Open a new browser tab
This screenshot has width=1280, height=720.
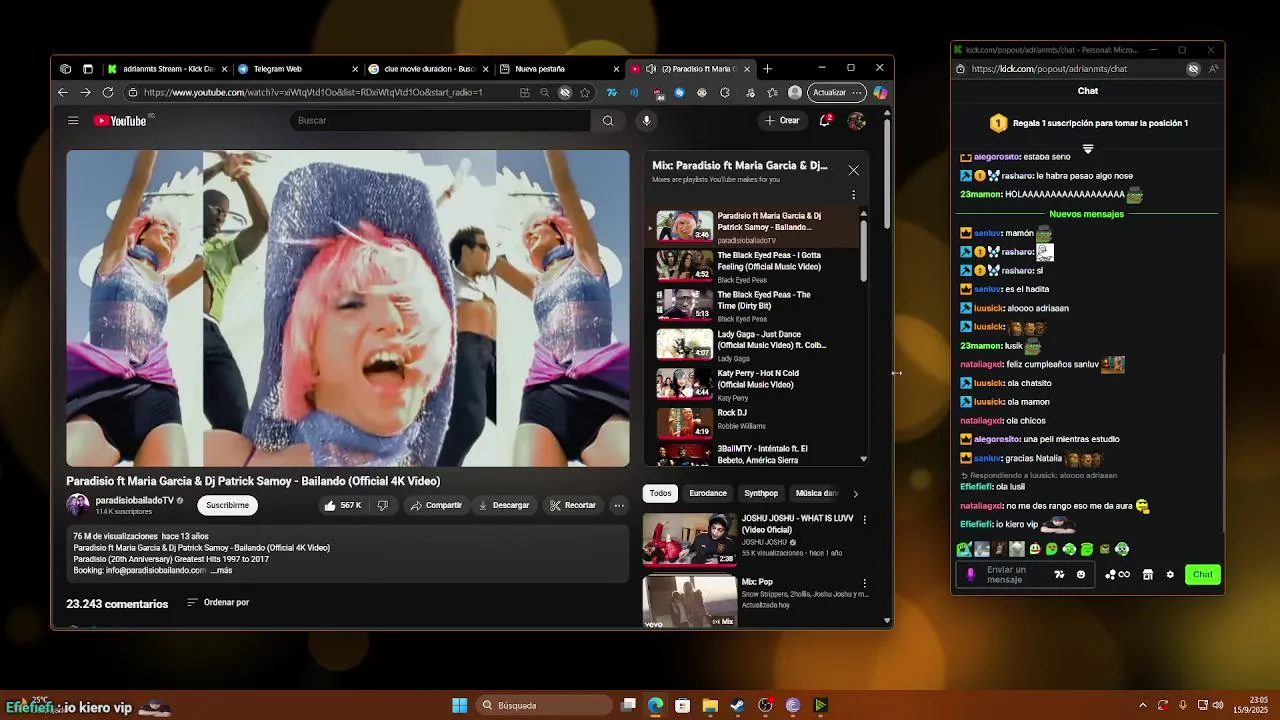point(767,69)
